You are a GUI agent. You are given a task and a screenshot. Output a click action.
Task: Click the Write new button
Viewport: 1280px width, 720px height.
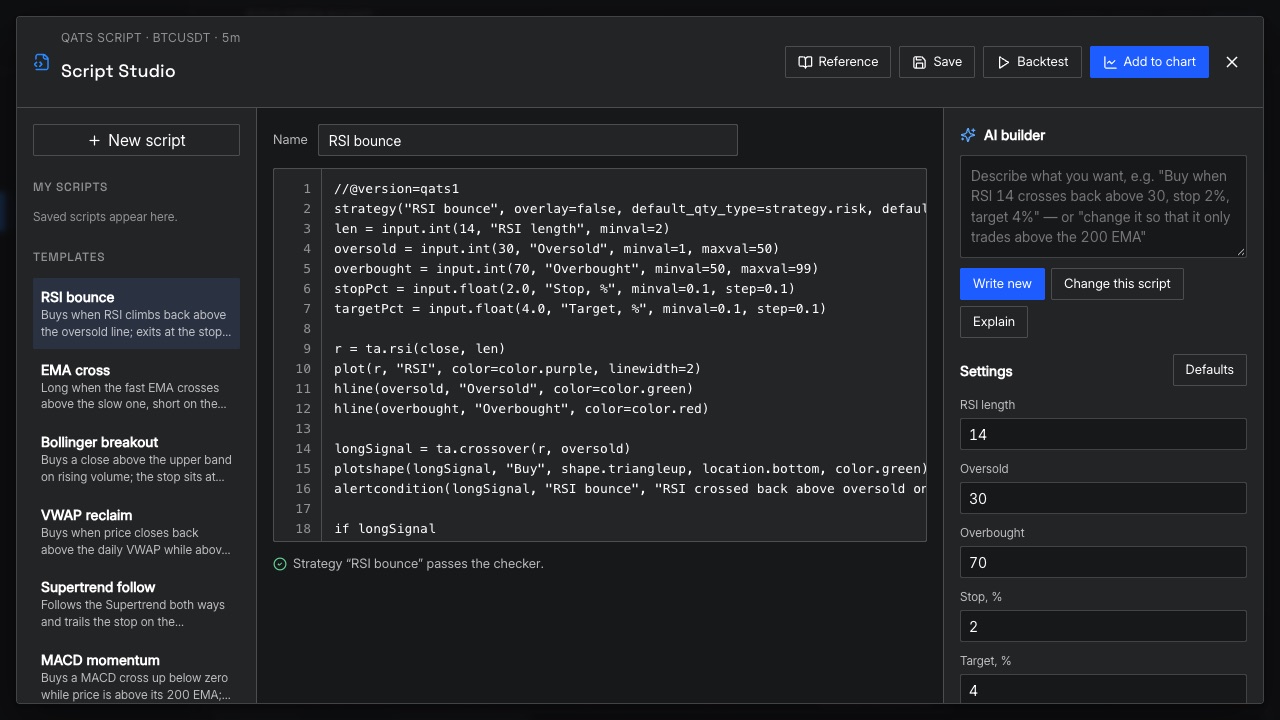[1002, 284]
